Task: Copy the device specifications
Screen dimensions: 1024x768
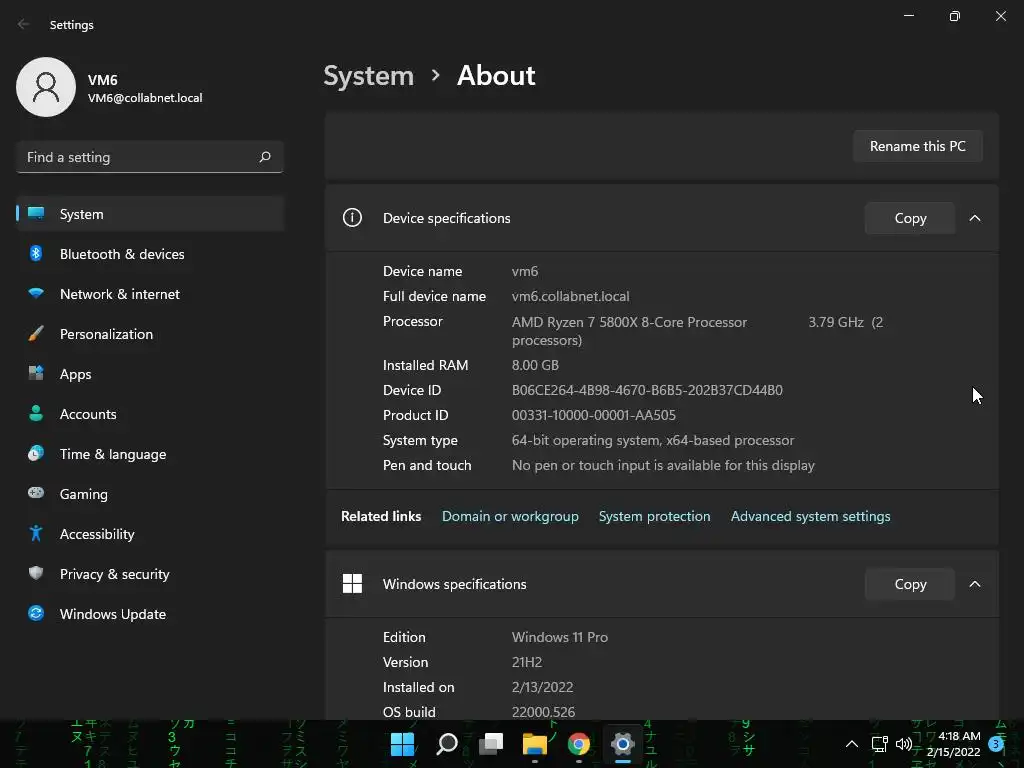Action: pos(910,218)
